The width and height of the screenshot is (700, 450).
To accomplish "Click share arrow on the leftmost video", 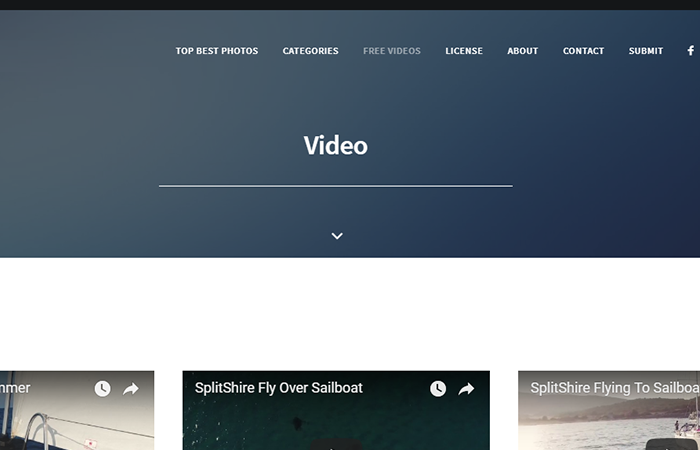I will 131,389.
